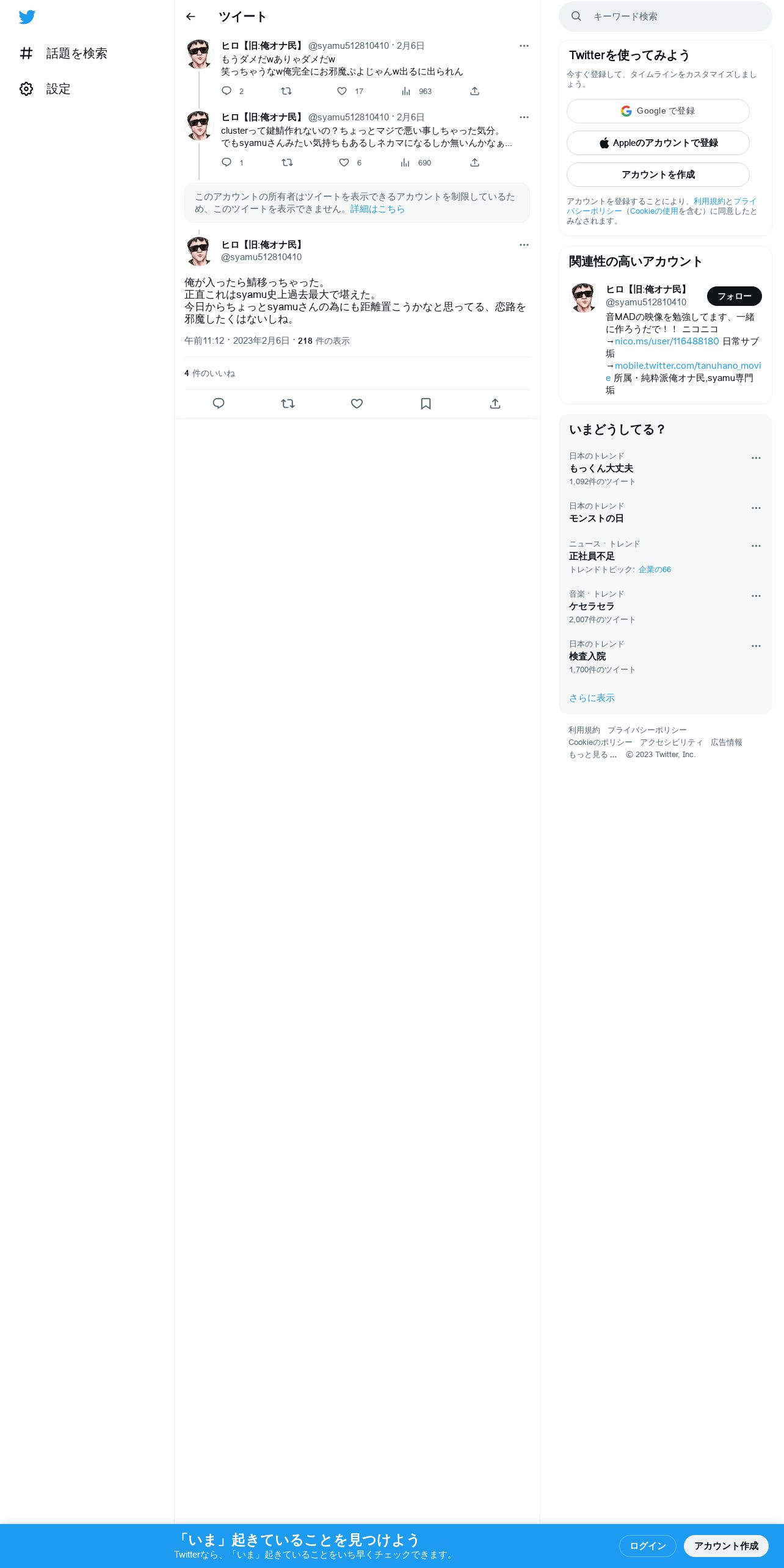Retweet the main tweet
This screenshot has width=784, height=1568.
(288, 404)
